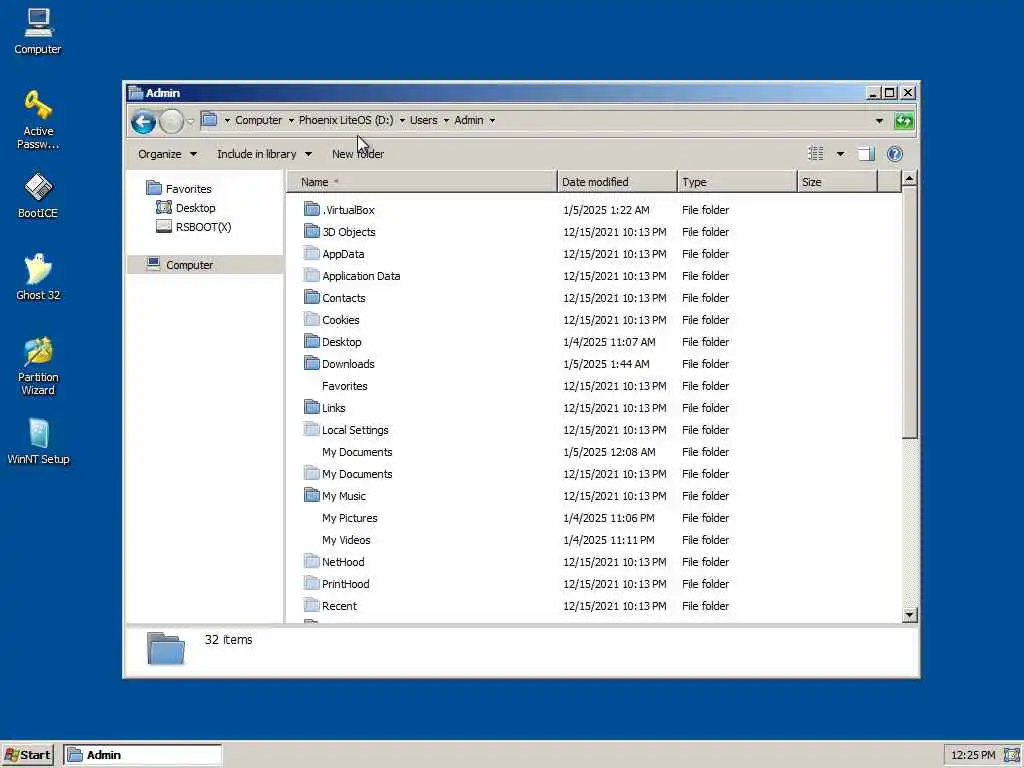Sort by the Type column header

pyautogui.click(x=737, y=182)
